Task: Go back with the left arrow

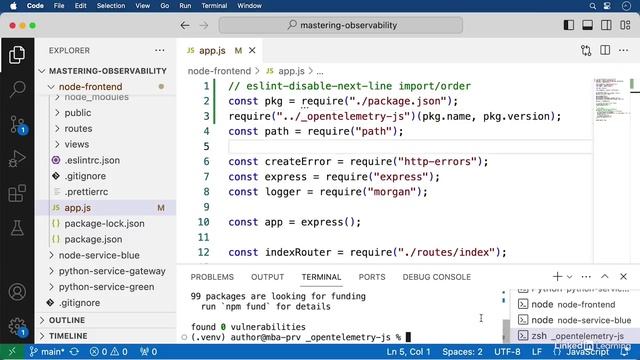Action: tap(185, 25)
